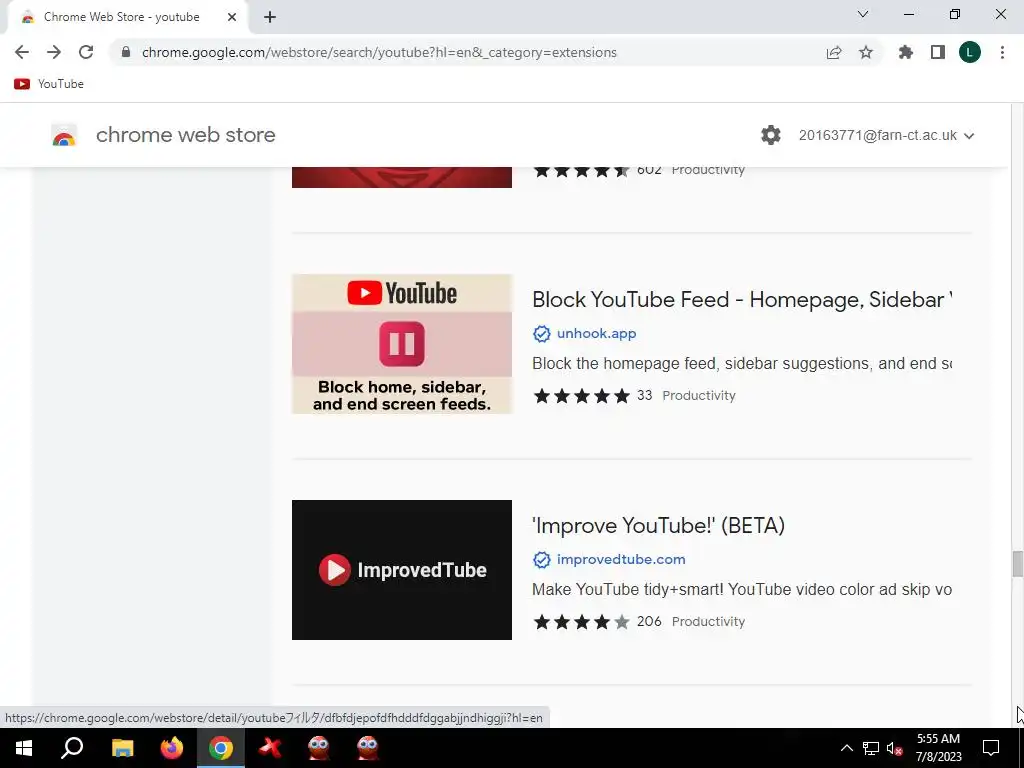Open the Chrome profile avatar L
Viewport: 1024px width, 768px height.
click(970, 52)
